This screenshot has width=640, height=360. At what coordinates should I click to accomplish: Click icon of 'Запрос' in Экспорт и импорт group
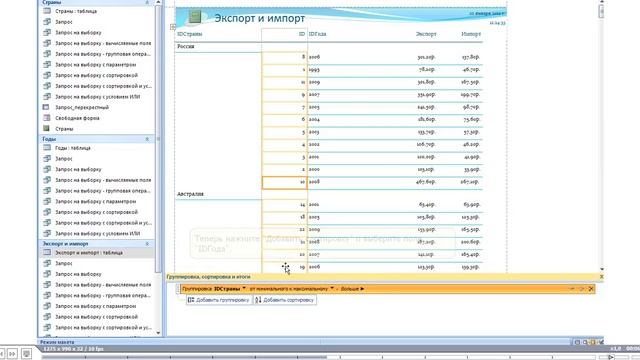pyautogui.click(x=47, y=263)
